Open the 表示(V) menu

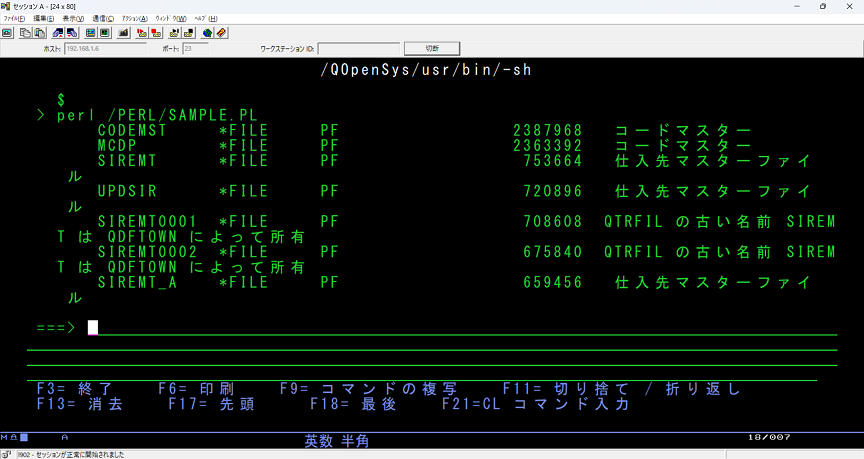[73, 19]
